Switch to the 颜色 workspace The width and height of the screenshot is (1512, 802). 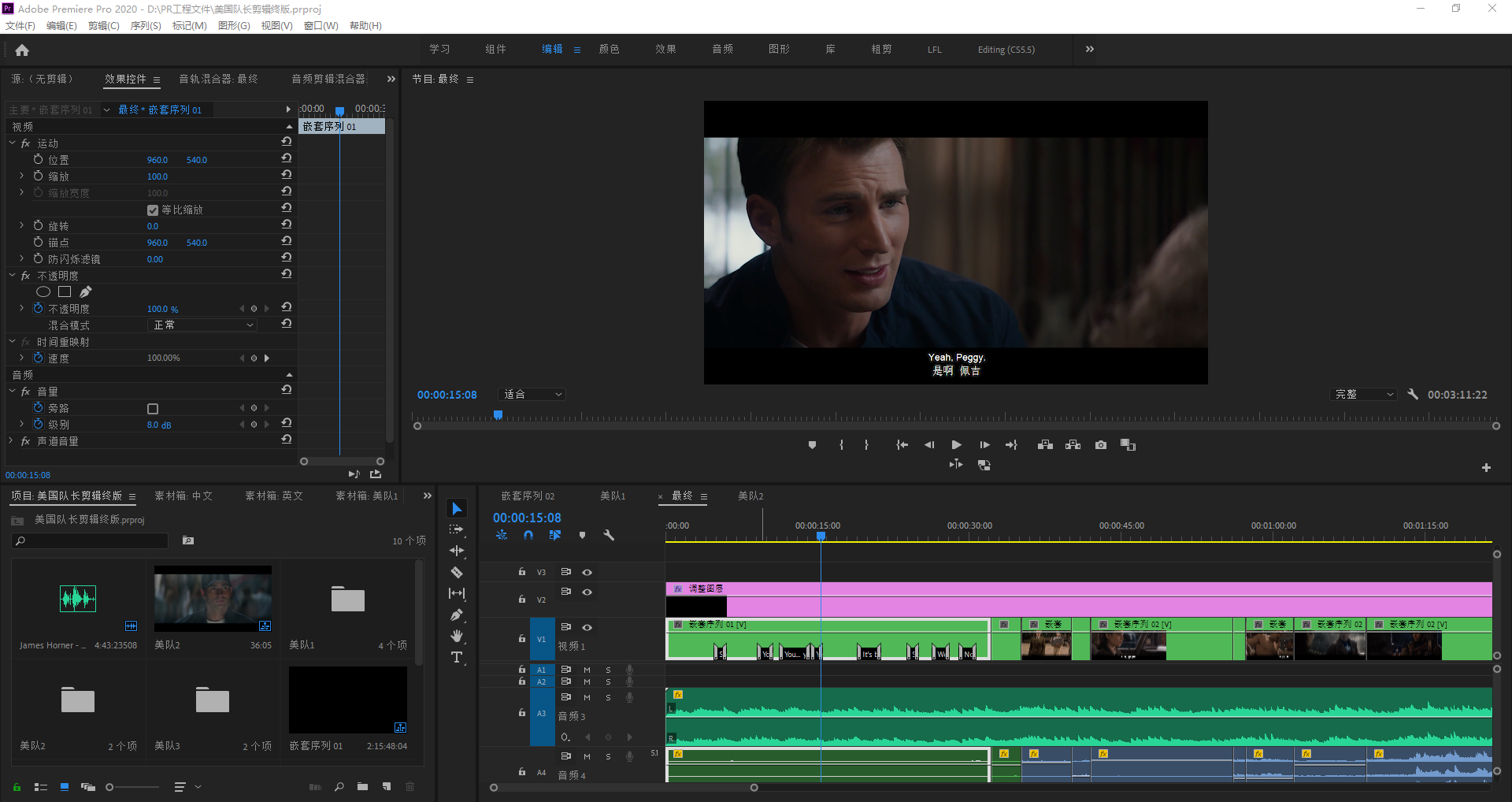609,50
